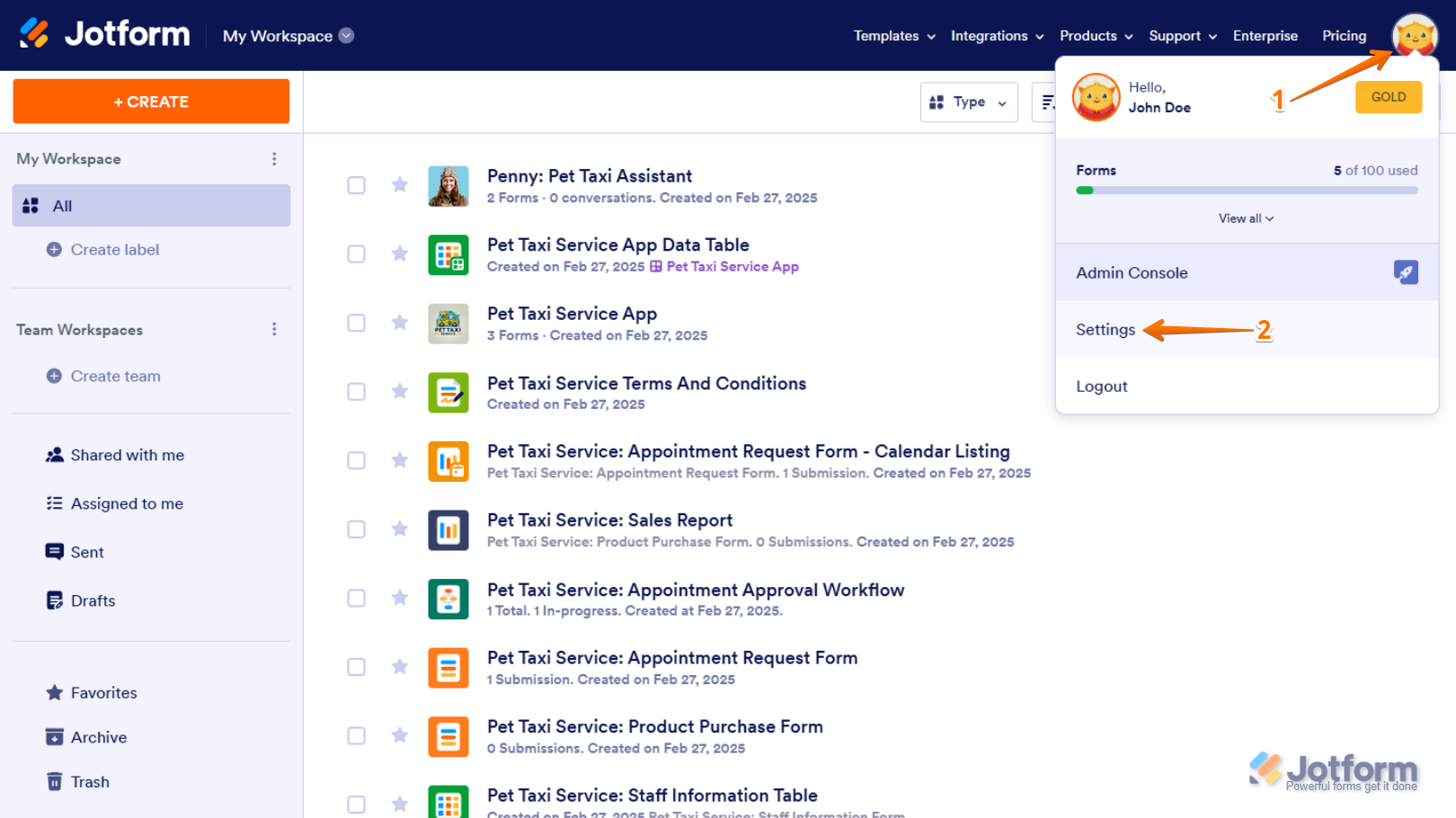Favorite the Pet Taxi Service App row
Image resolution: width=1456 pixels, height=818 pixels.
[400, 323]
